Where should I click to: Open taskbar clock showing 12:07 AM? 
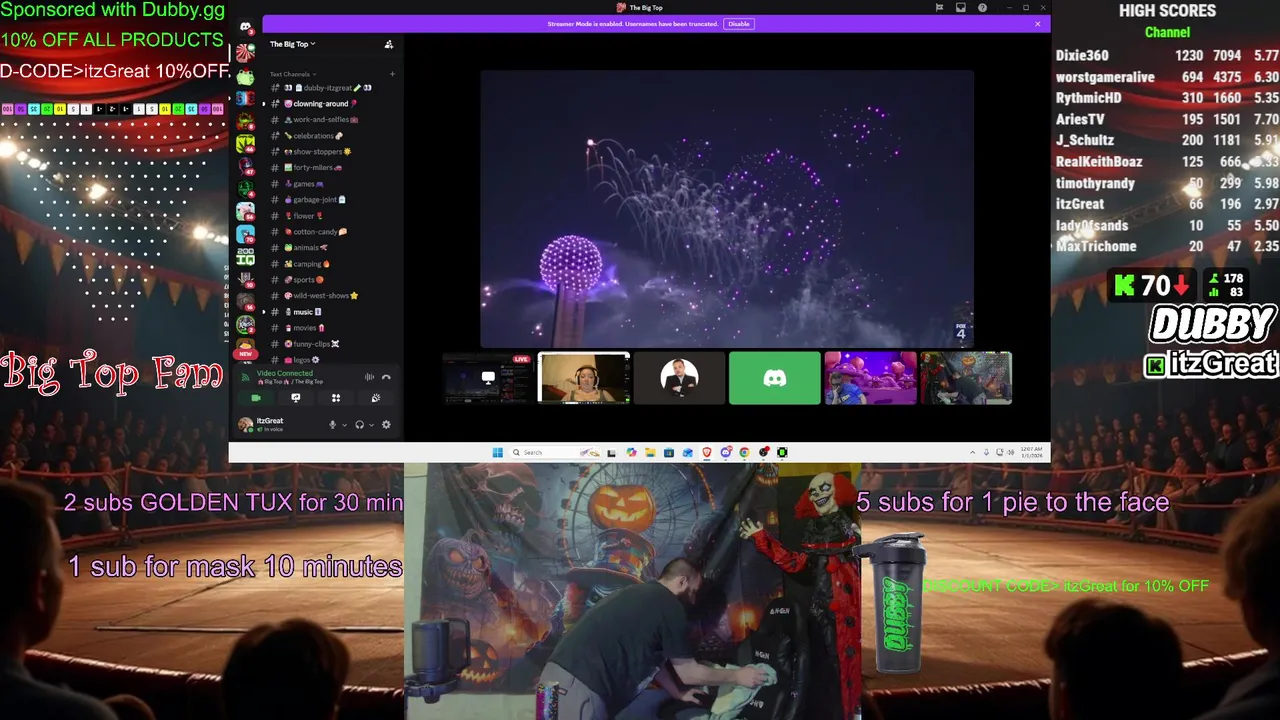1031,452
